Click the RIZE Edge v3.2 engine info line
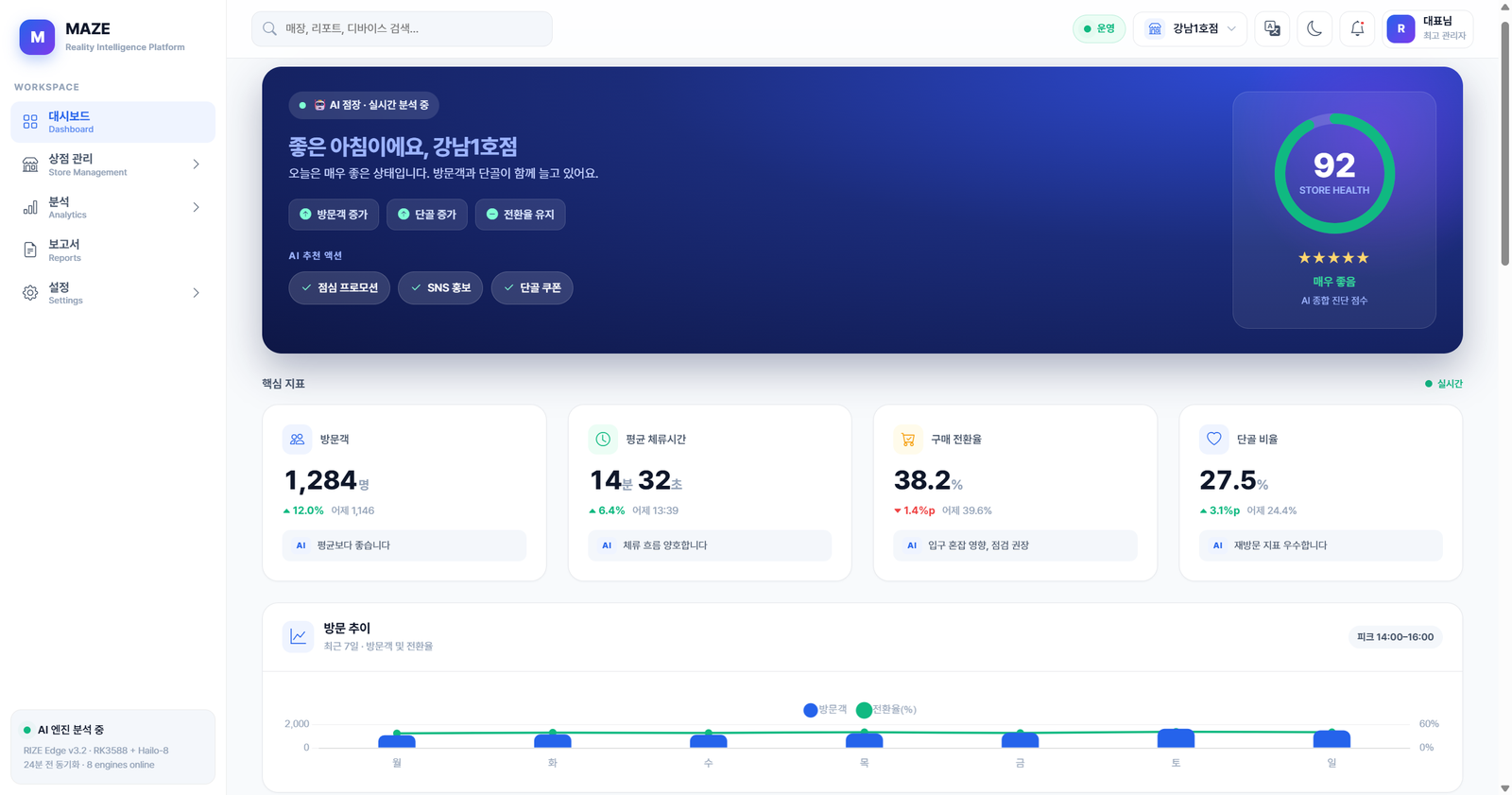Screen dimensions: 1512x795 coord(96,751)
